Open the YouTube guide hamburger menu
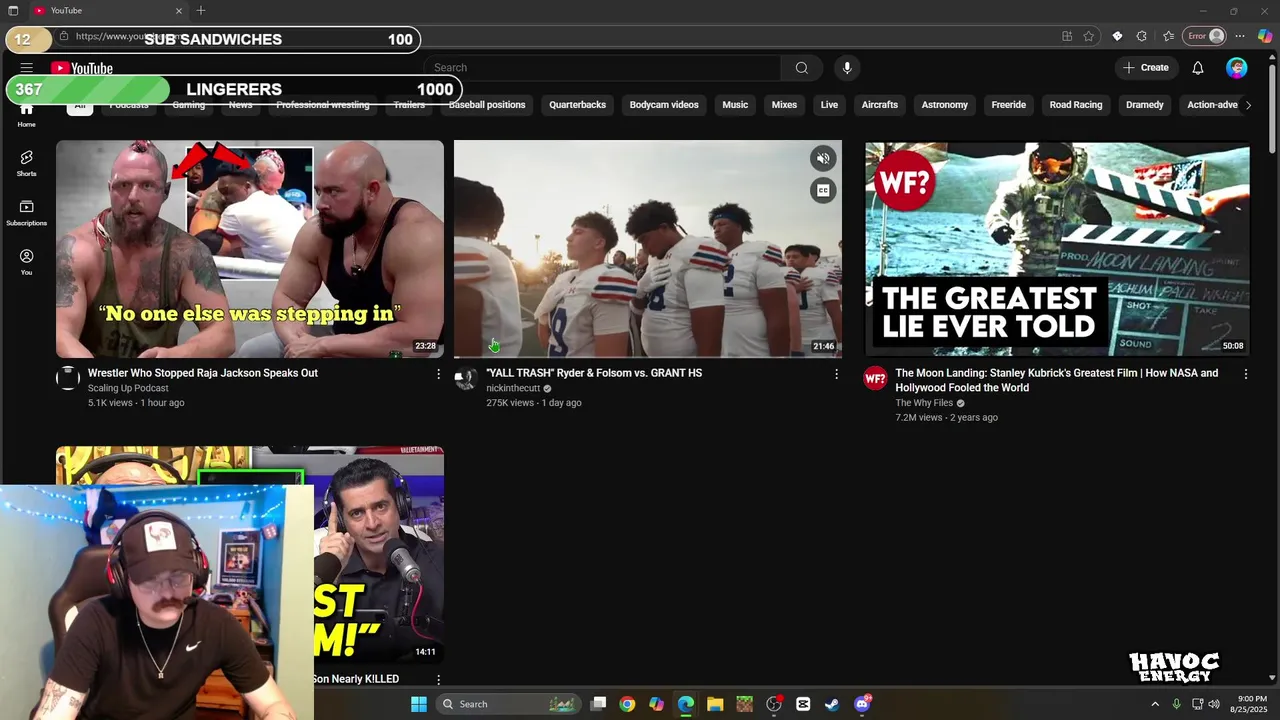Screen dimensions: 1280x720 point(26,68)
